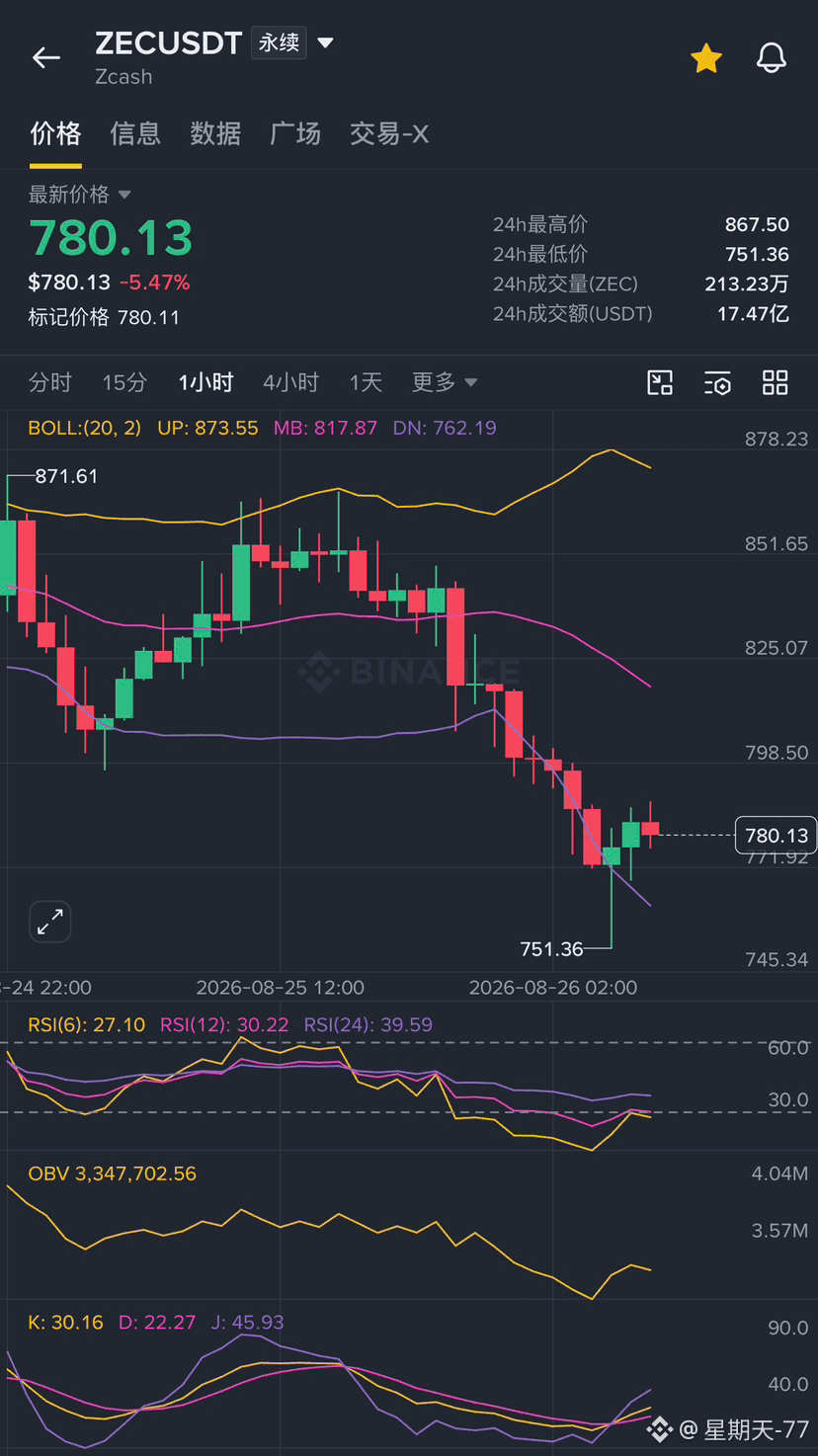The height and width of the screenshot is (1456, 818).
Task: Switch to the 数据 tab
Action: (215, 133)
